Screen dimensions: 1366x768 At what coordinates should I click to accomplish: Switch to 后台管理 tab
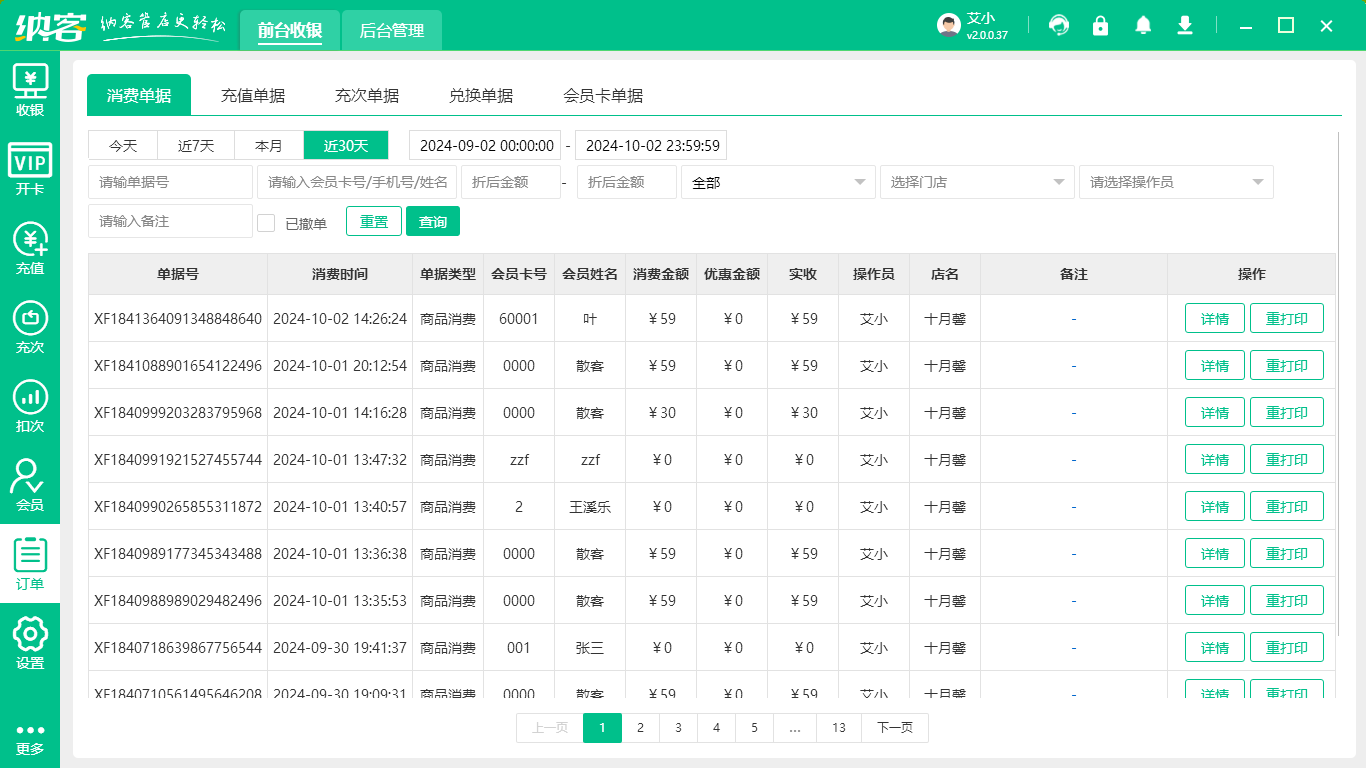pos(392,30)
